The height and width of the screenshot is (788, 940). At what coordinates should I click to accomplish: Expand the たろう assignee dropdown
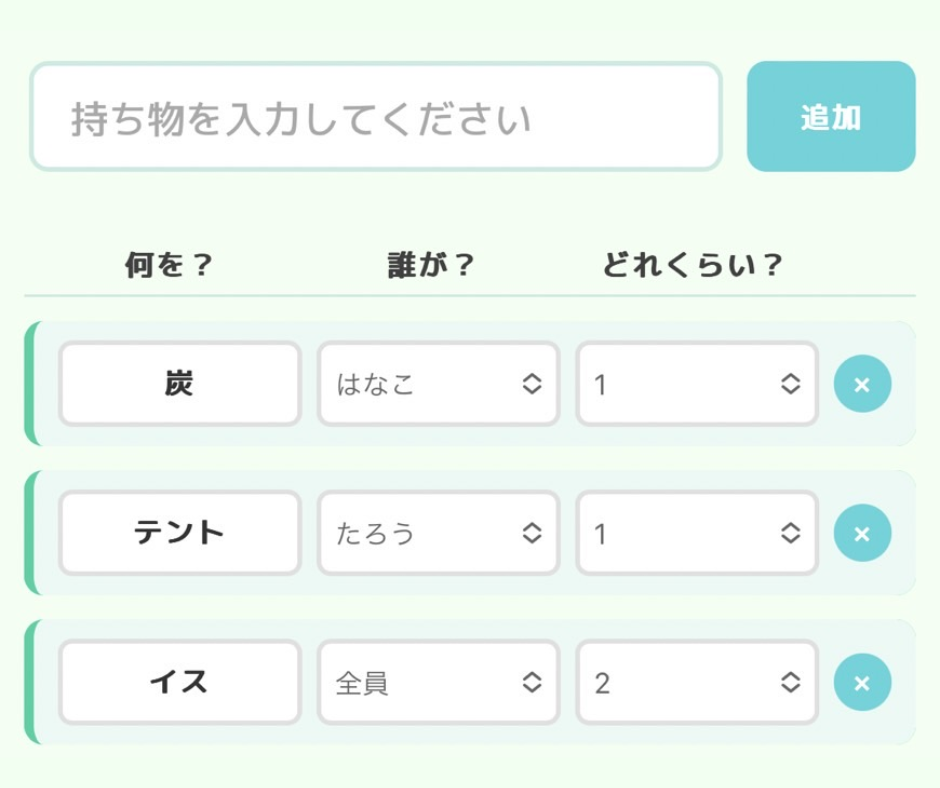[x=437, y=533]
